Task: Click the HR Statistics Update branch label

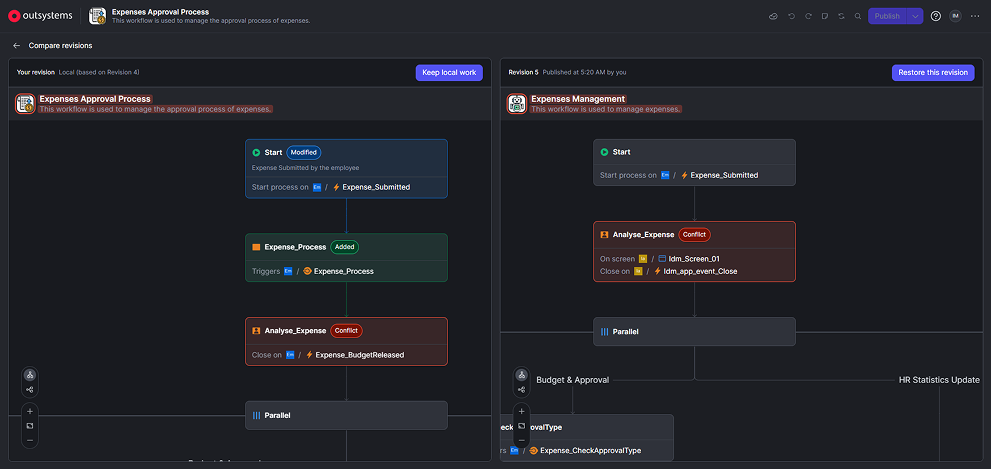Action: tap(939, 380)
